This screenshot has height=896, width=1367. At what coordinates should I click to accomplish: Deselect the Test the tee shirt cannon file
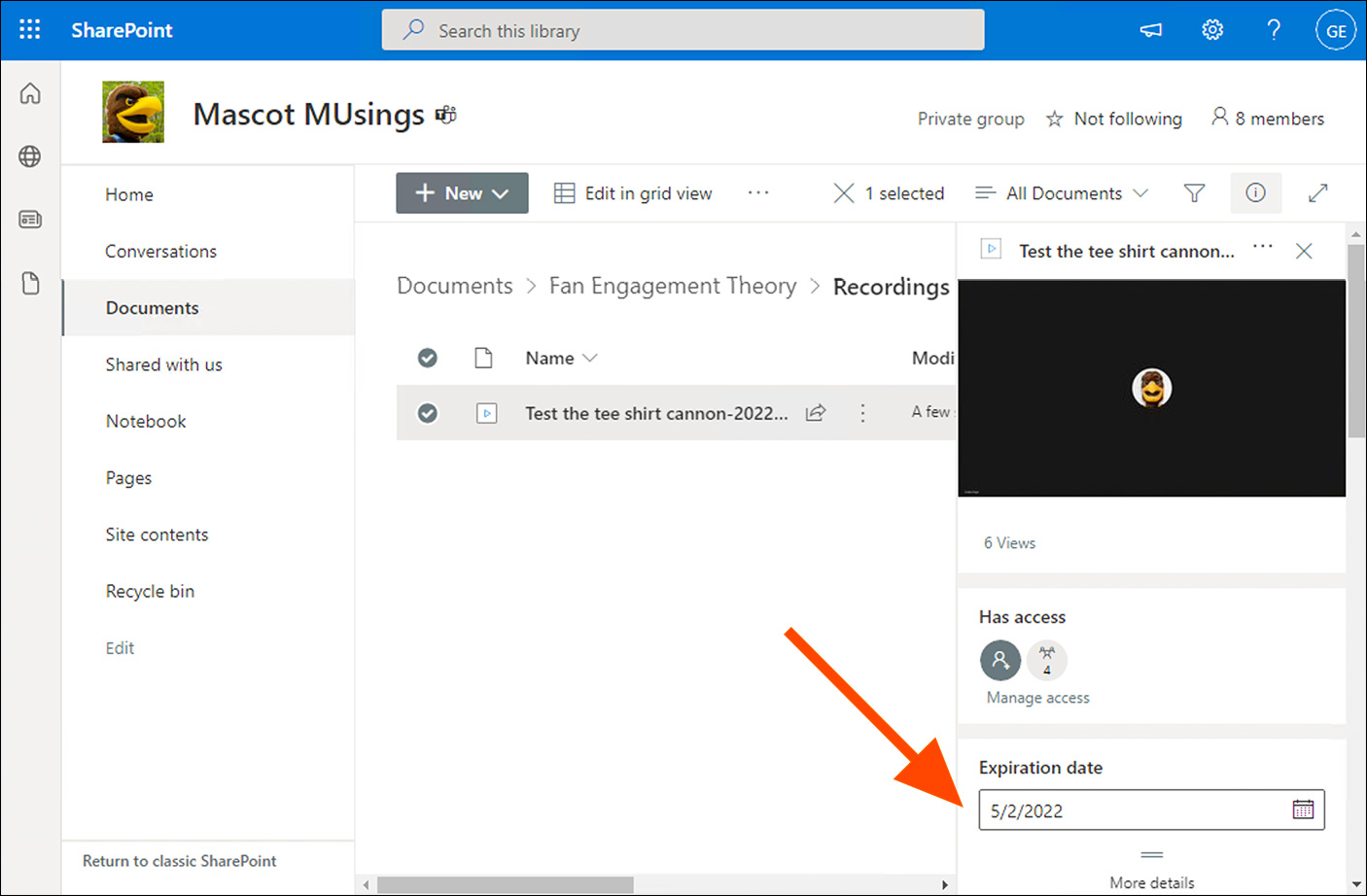pos(427,413)
